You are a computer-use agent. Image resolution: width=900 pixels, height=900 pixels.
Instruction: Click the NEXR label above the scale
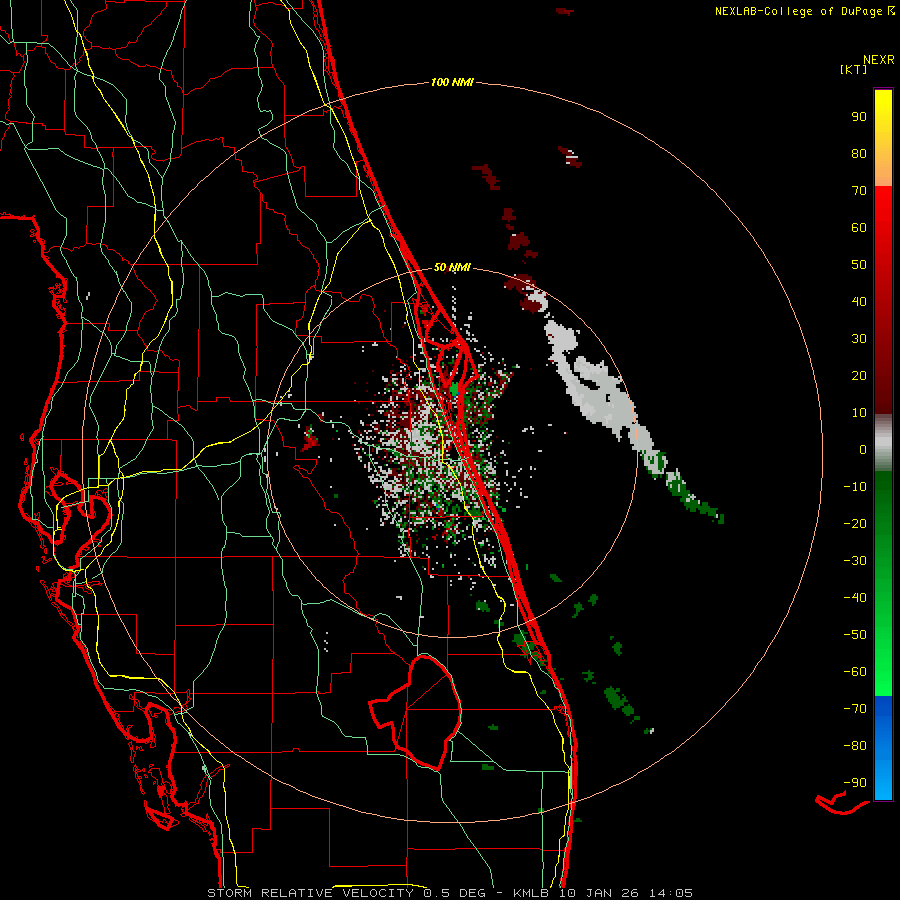pos(878,59)
